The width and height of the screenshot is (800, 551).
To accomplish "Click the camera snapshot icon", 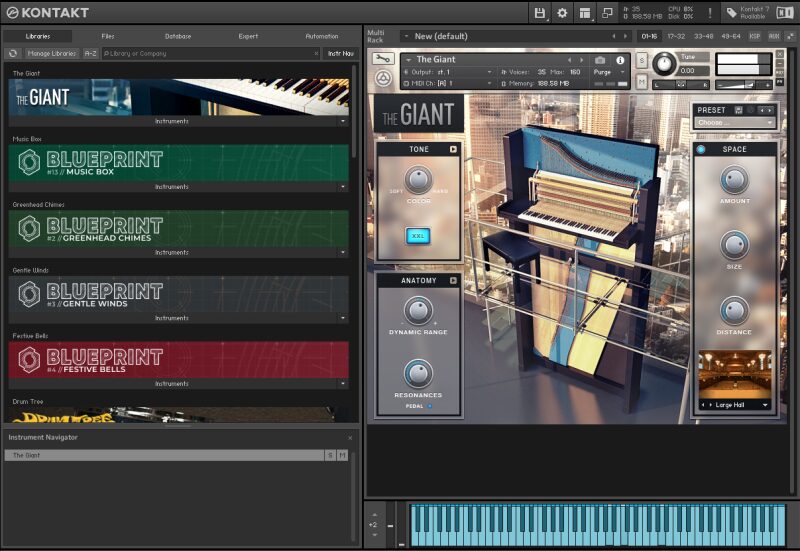I will coord(600,60).
